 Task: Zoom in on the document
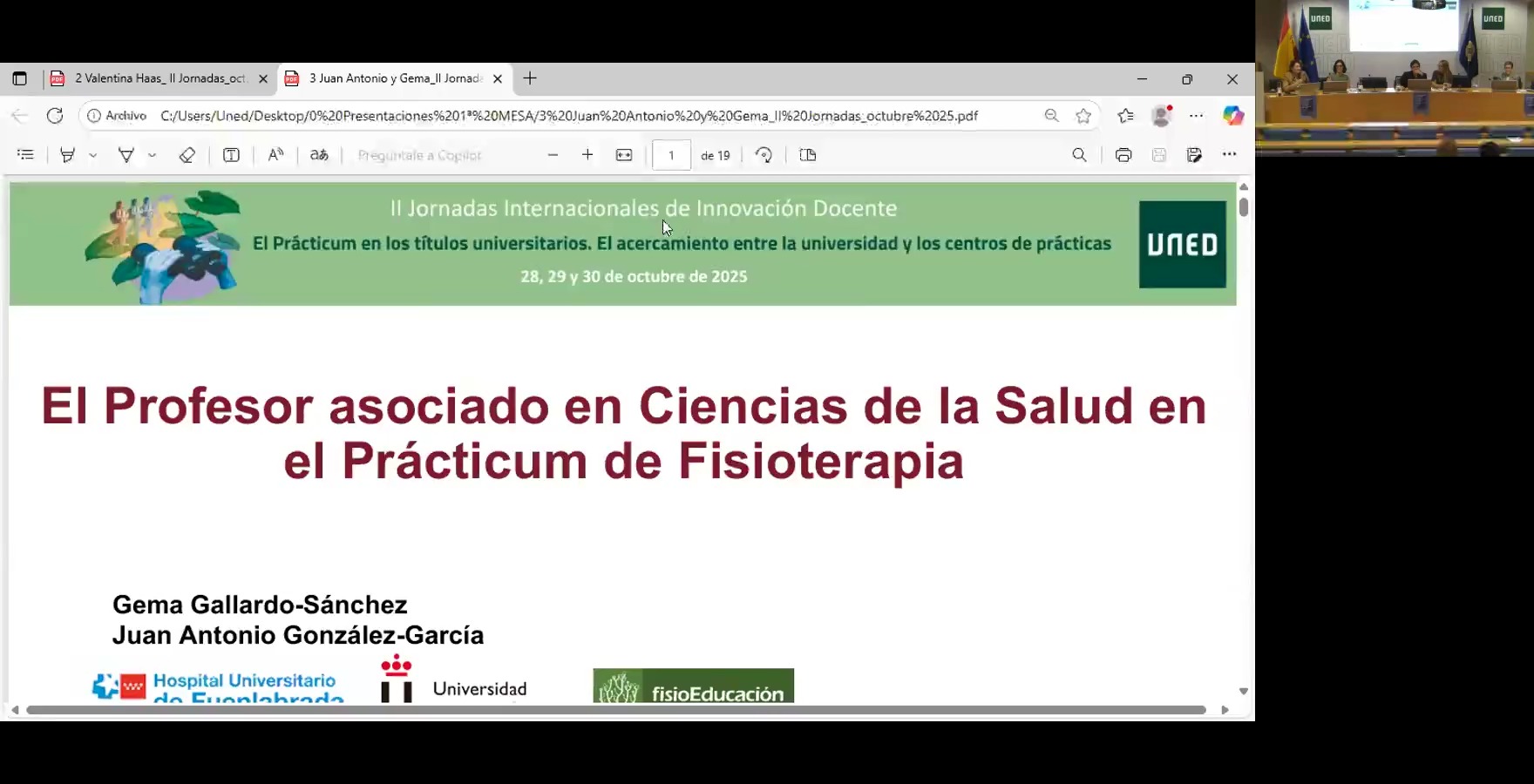[x=587, y=154]
